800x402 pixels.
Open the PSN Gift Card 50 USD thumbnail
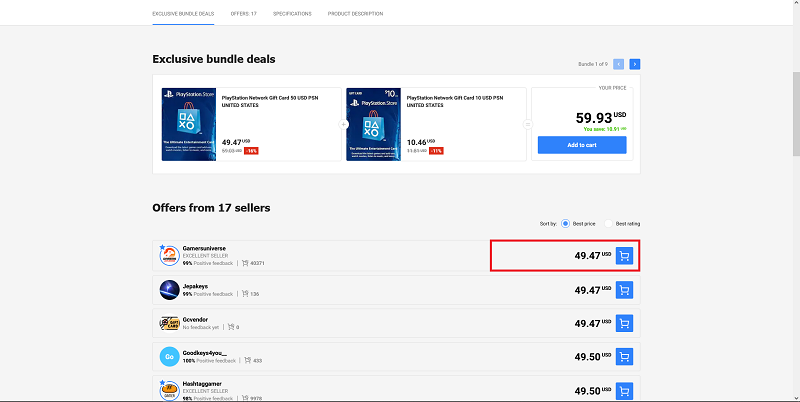(x=188, y=123)
